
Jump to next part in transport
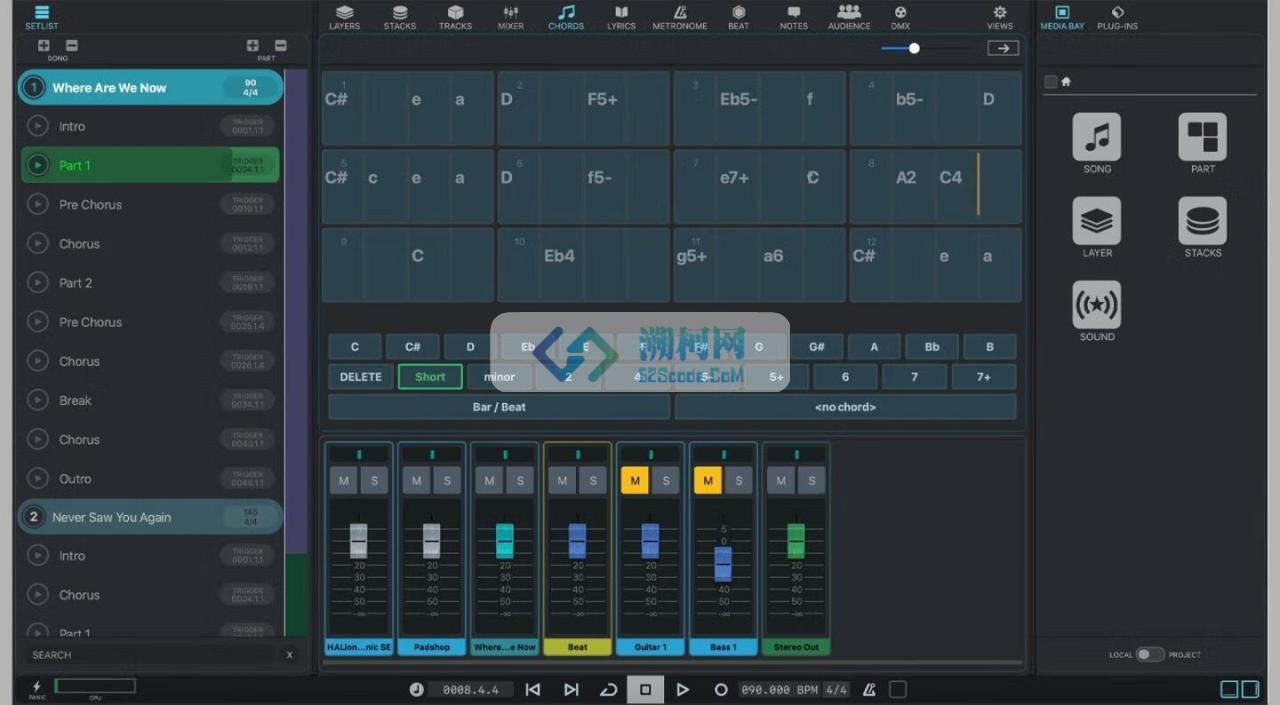click(571, 689)
